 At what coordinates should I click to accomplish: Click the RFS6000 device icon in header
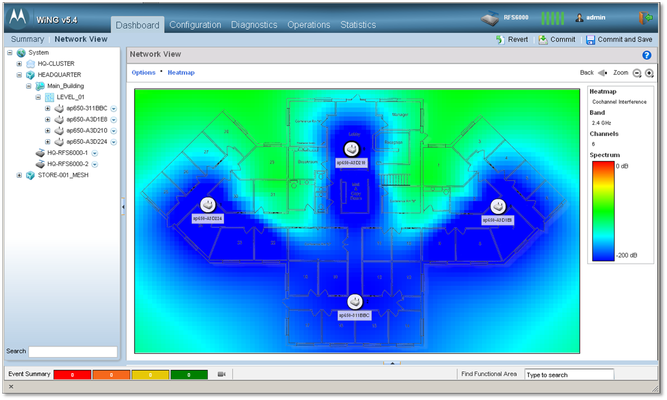(490, 18)
